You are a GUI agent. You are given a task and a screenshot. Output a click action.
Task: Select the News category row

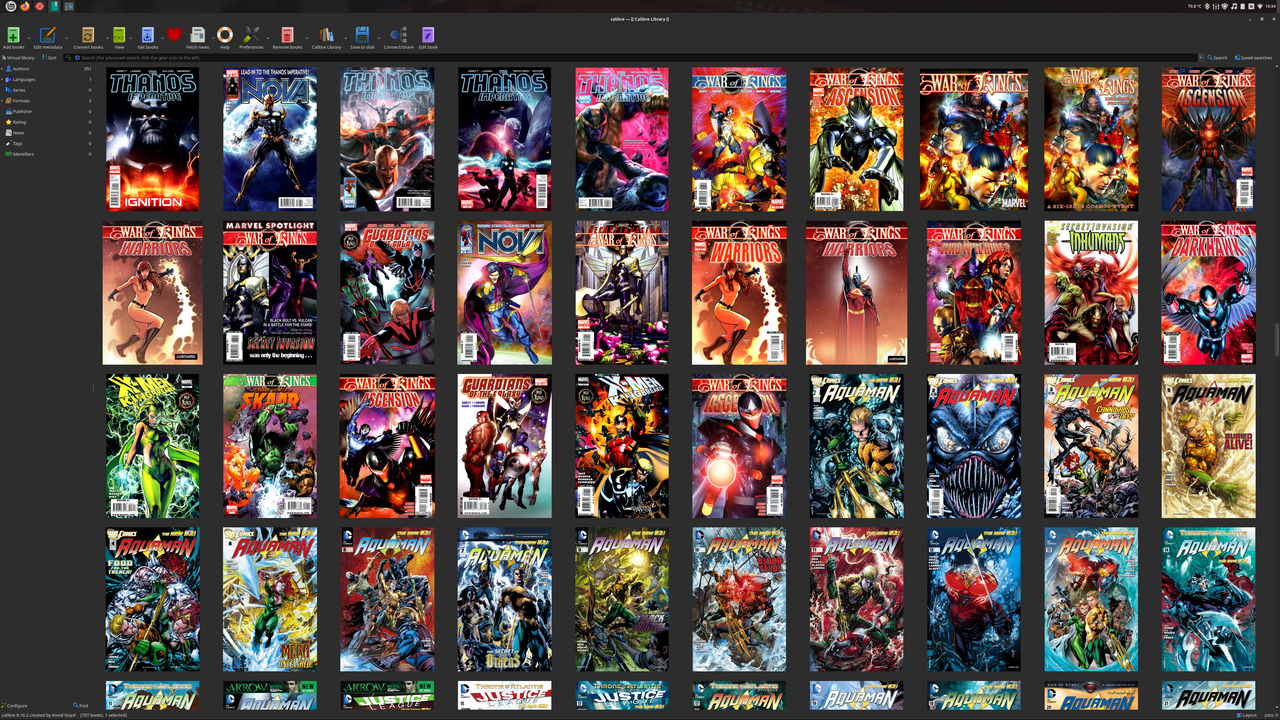pos(47,133)
